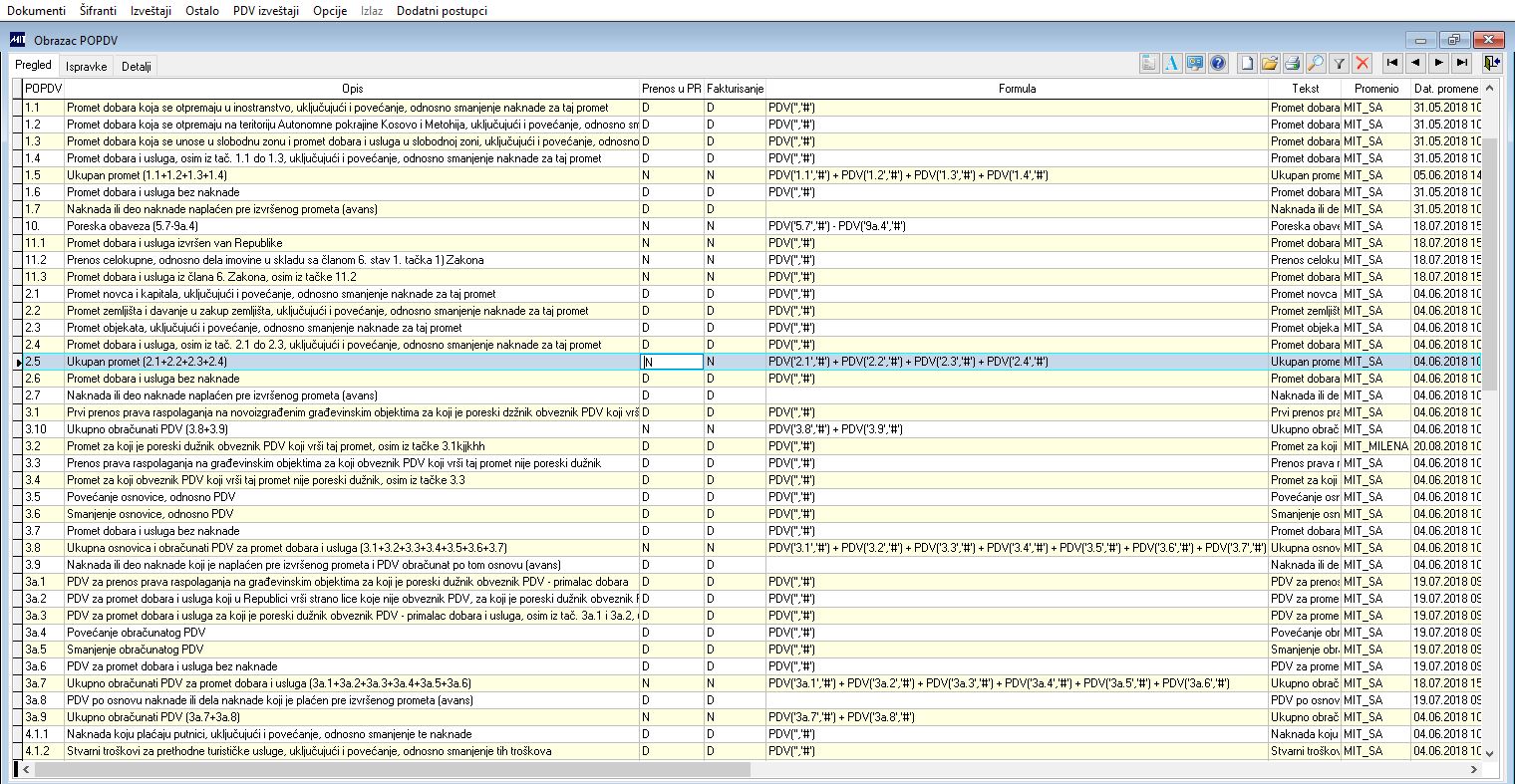Viewport: 1515px width, 784px height.
Task: Click the Prenos u PR cell in row 2.5
Action: (672, 362)
